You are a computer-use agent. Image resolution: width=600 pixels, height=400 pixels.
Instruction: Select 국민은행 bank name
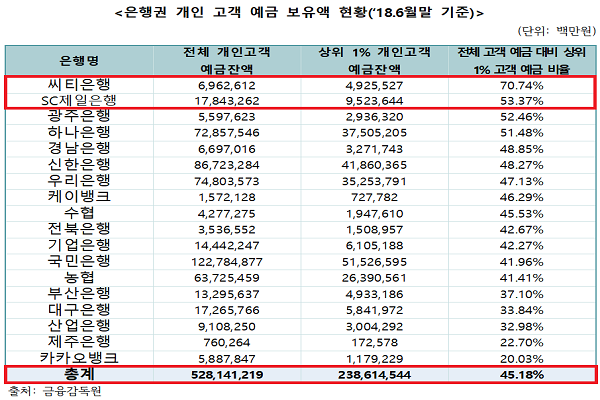79,261
